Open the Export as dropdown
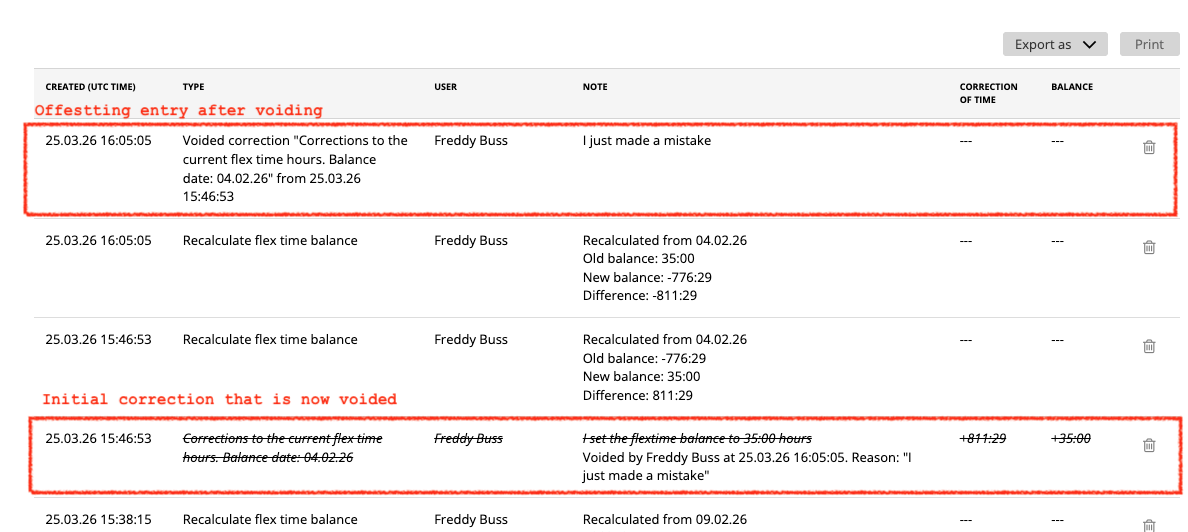Screen dimensions: 1188x532 tap(1055, 44)
